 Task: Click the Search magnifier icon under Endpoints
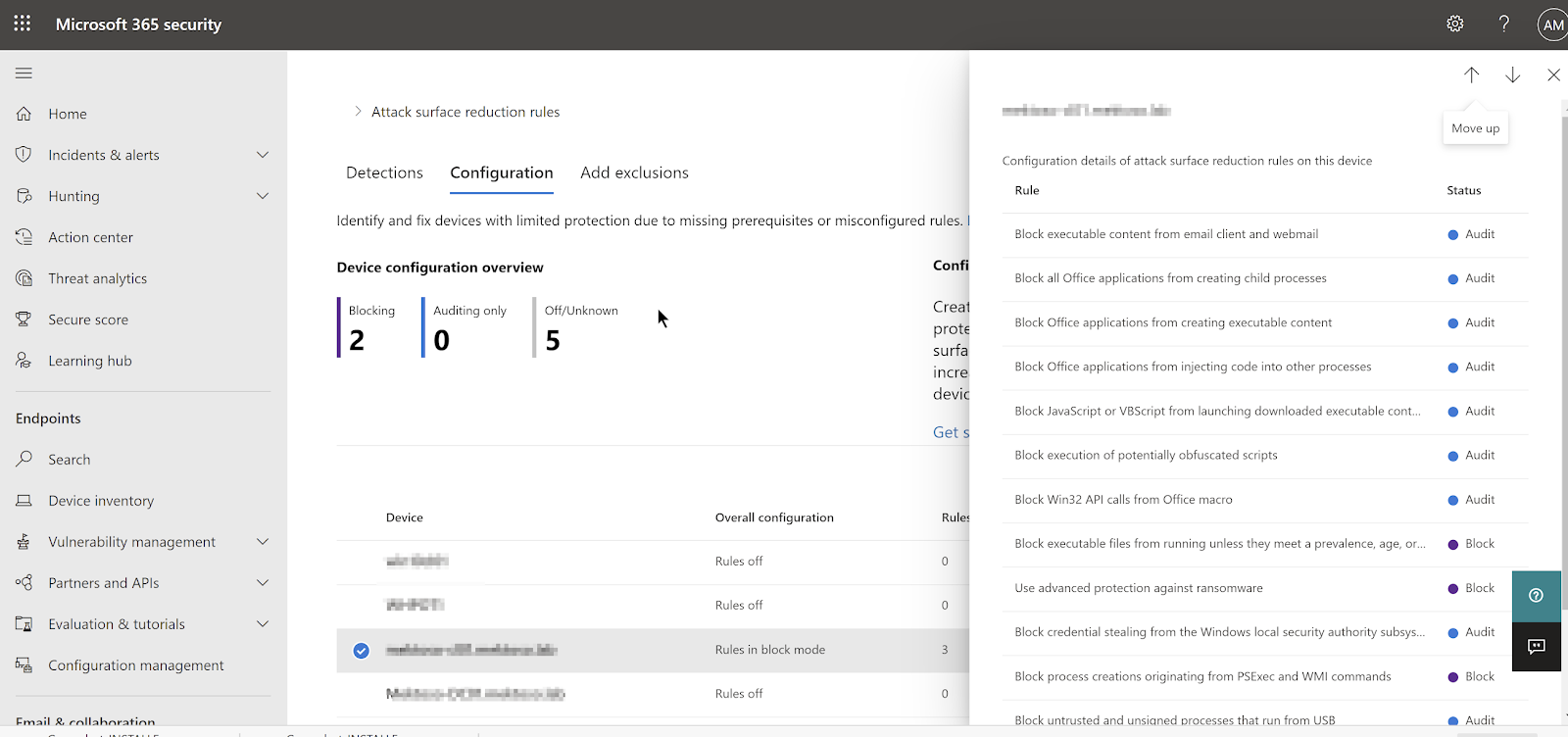pos(24,459)
